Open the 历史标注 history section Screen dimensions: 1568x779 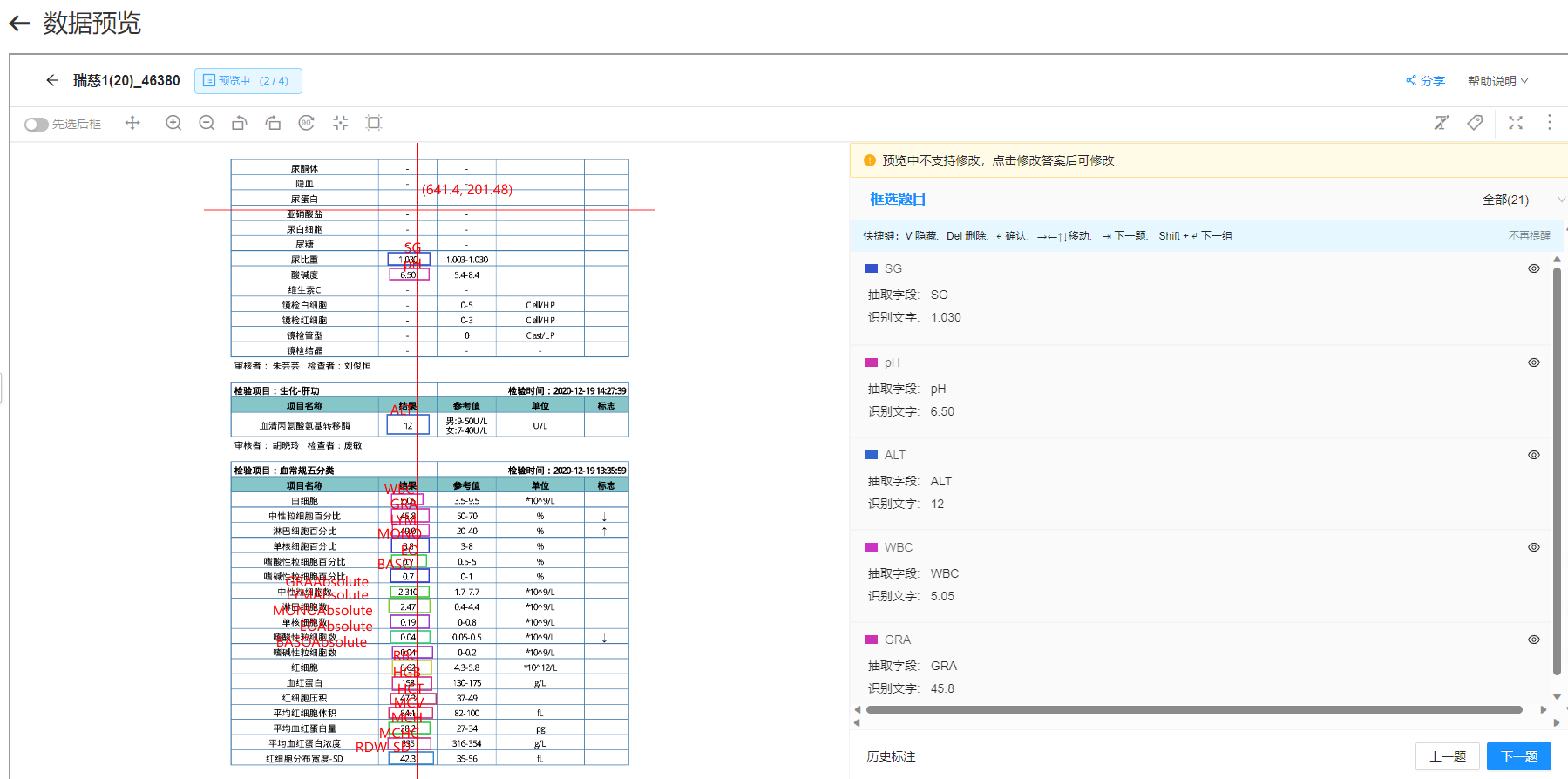click(x=891, y=756)
